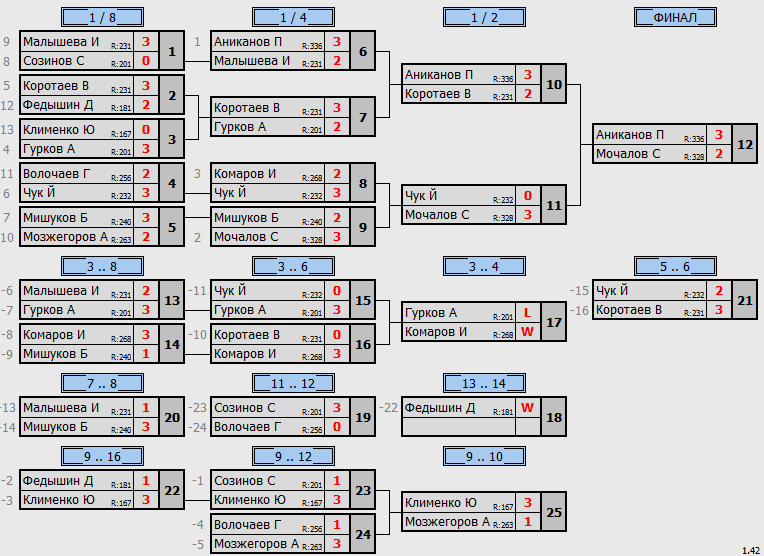Click "Клименко Ю" in match 3
764x556 pixels.
tap(58, 130)
